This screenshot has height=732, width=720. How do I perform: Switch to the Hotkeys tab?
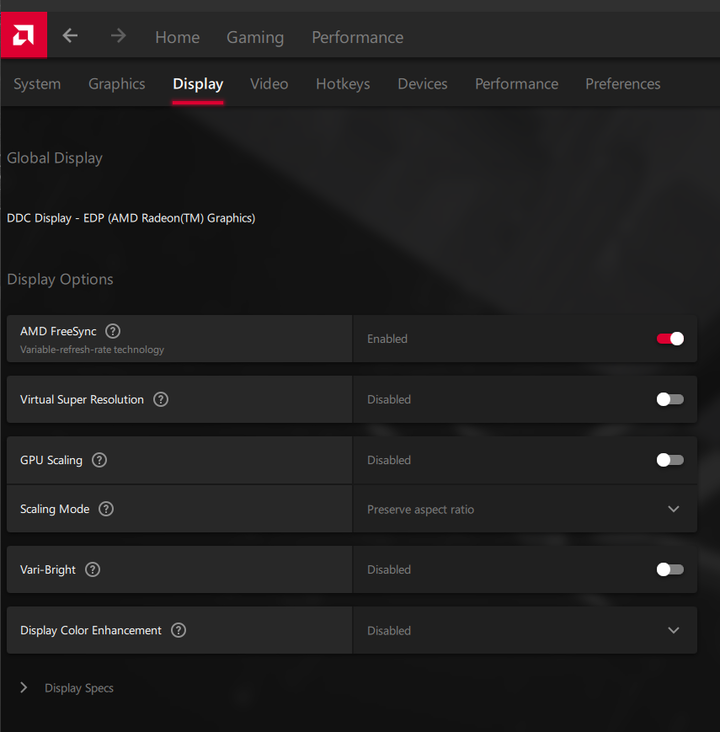tap(343, 84)
